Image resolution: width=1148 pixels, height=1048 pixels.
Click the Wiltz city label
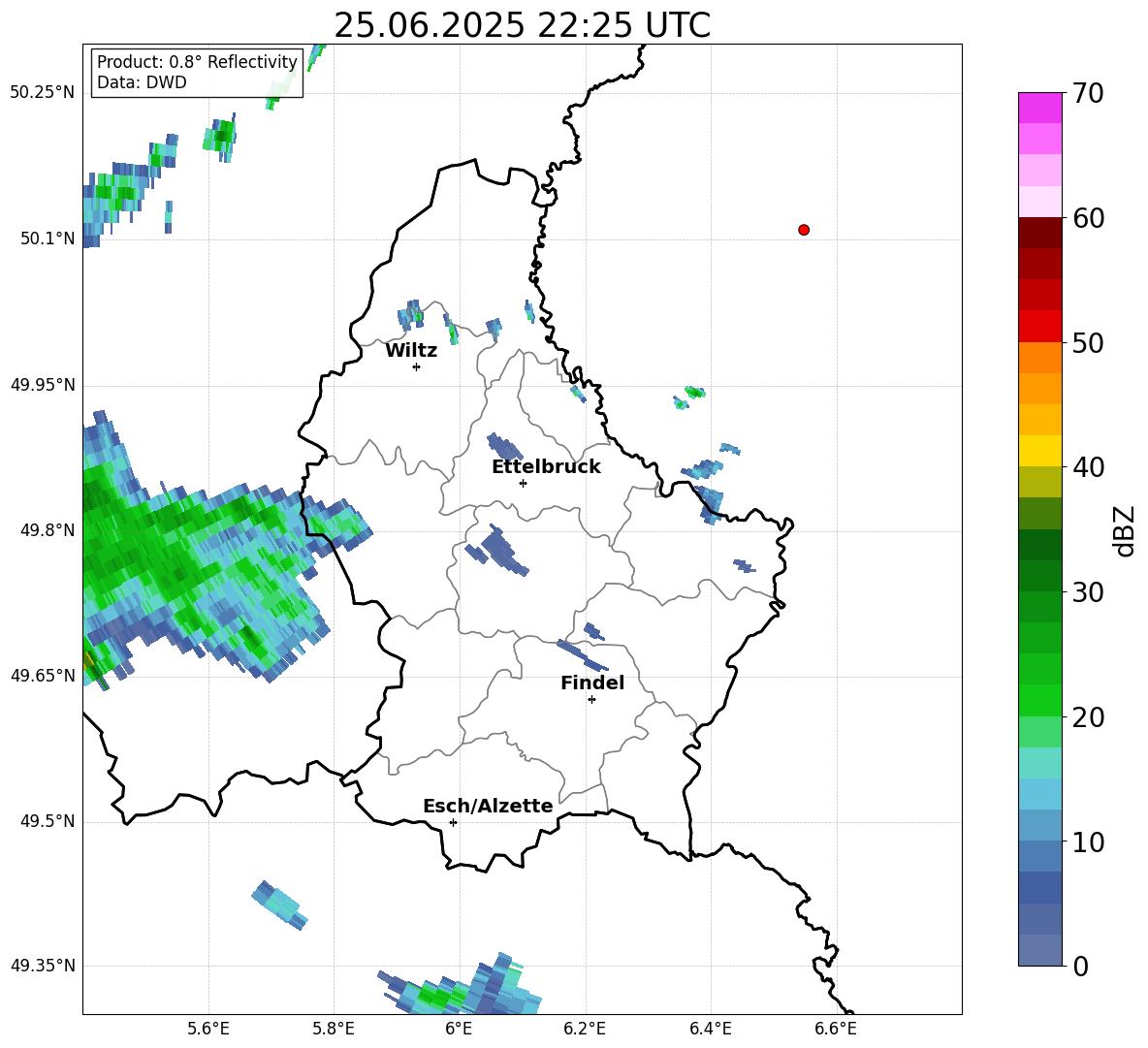411,351
